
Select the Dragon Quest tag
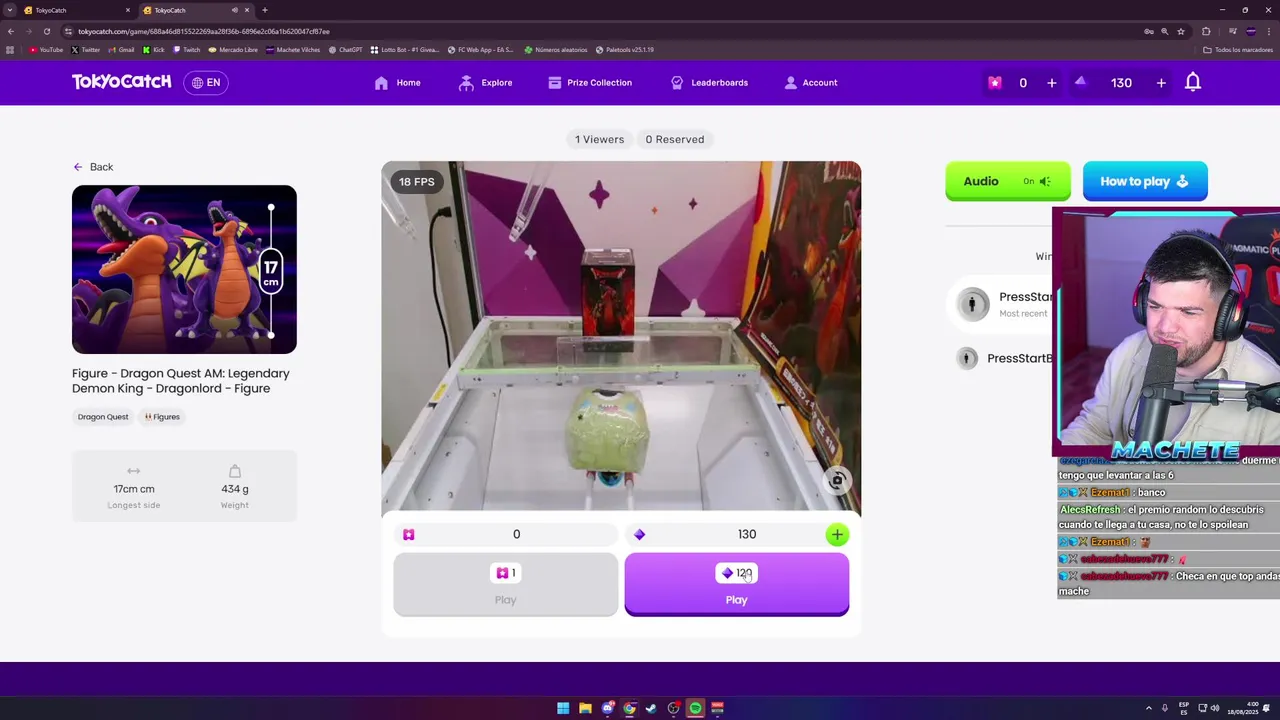tap(103, 417)
